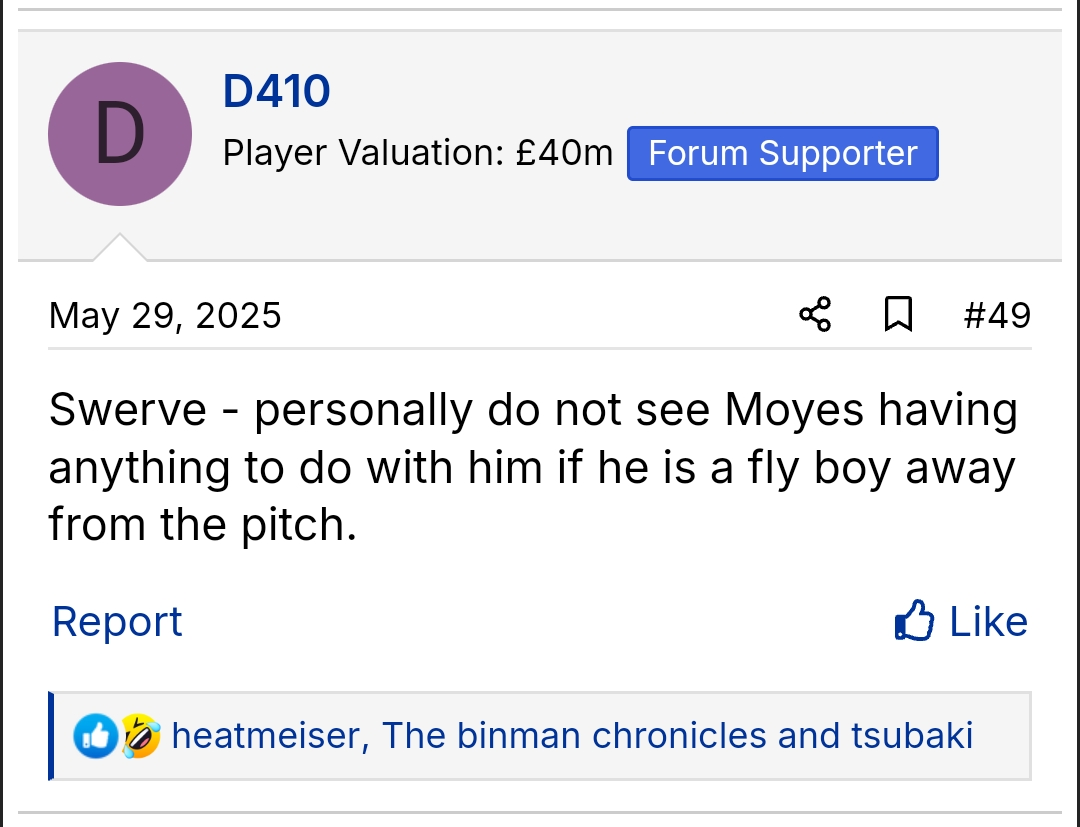Image resolution: width=1080 pixels, height=827 pixels.
Task: Click the Player Valuation: £40m user title
Action: click(417, 153)
